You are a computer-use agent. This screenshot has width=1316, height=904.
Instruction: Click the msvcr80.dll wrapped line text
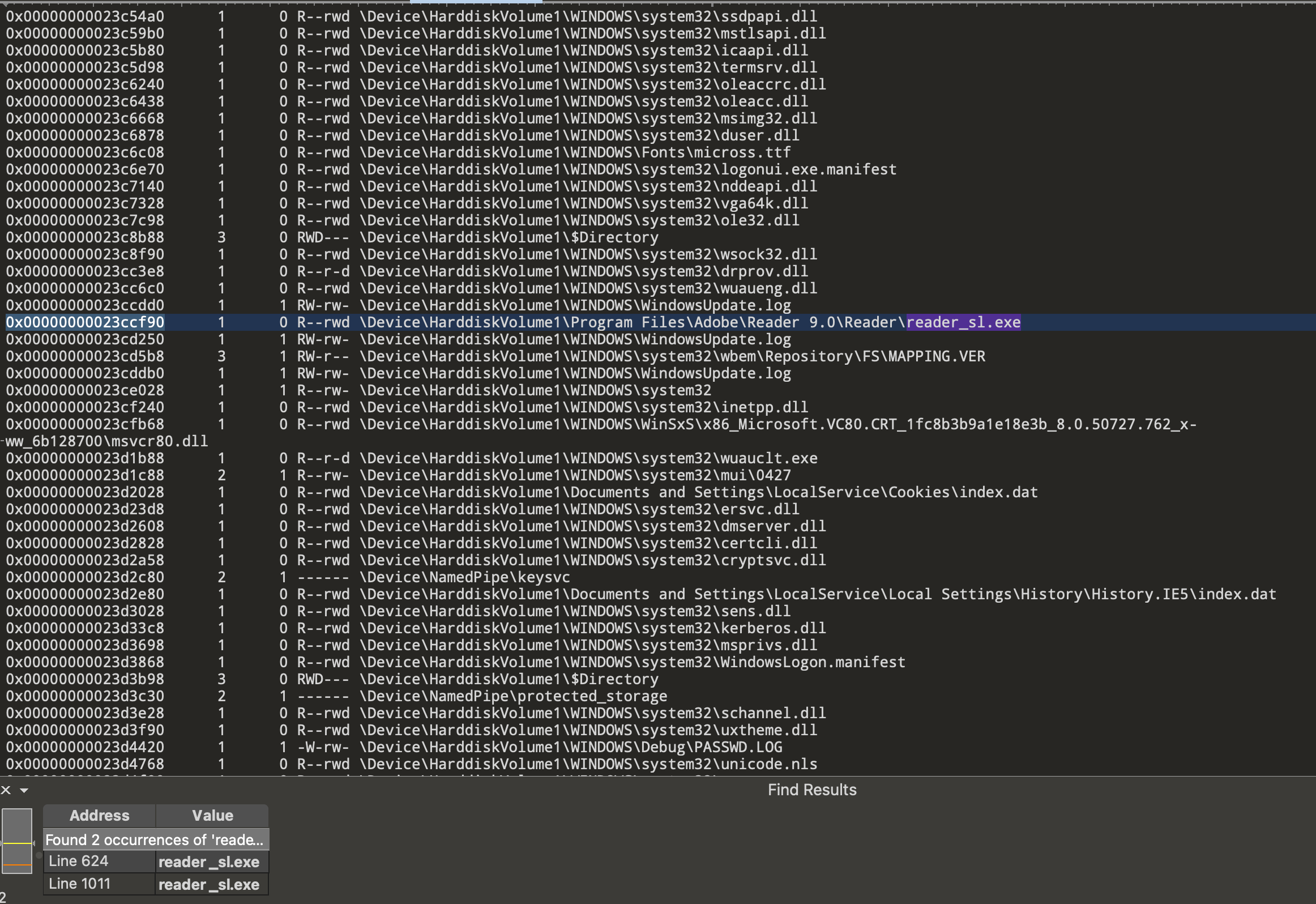click(106, 441)
